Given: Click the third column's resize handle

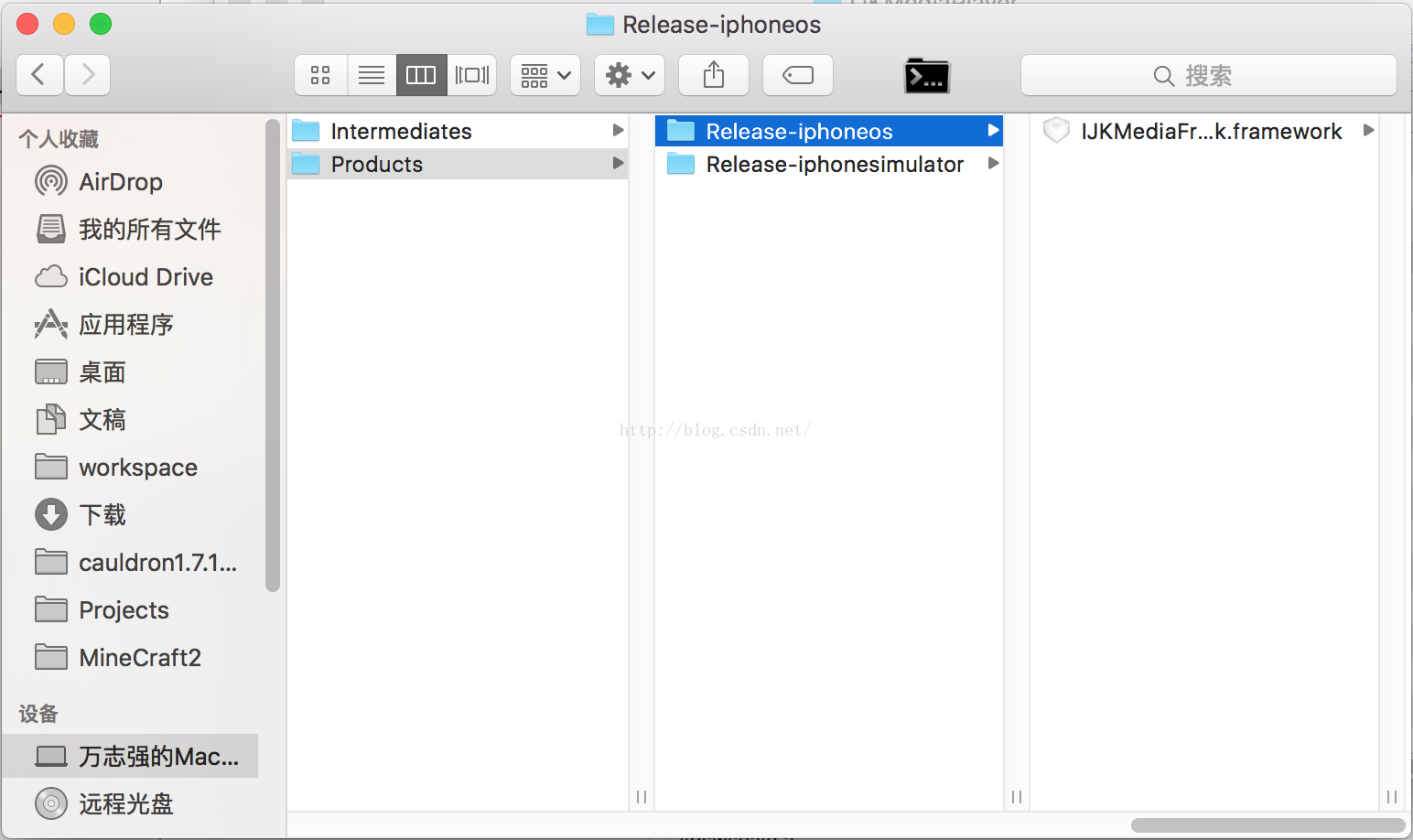Looking at the screenshot, I should point(1392,797).
